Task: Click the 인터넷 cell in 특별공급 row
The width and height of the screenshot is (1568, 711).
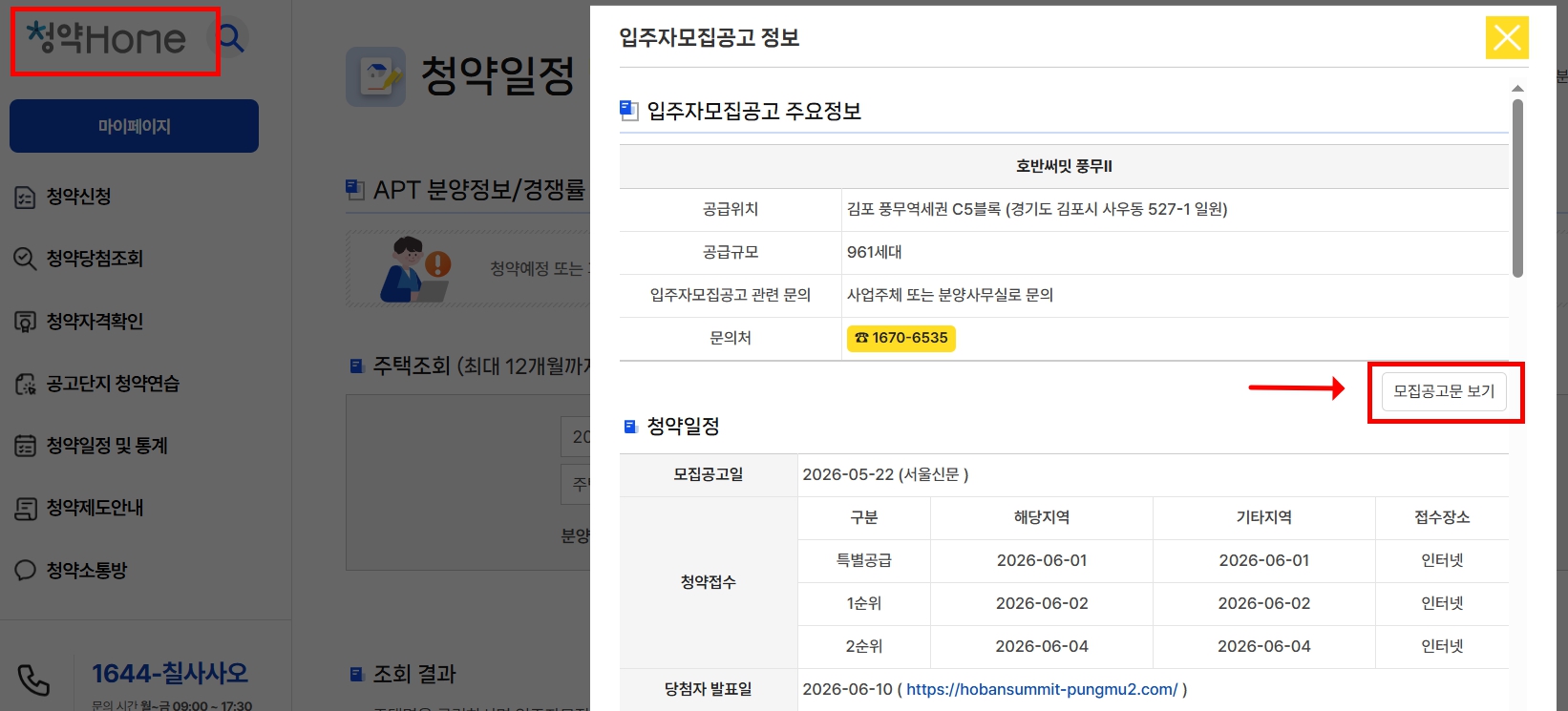Action: (1442, 560)
